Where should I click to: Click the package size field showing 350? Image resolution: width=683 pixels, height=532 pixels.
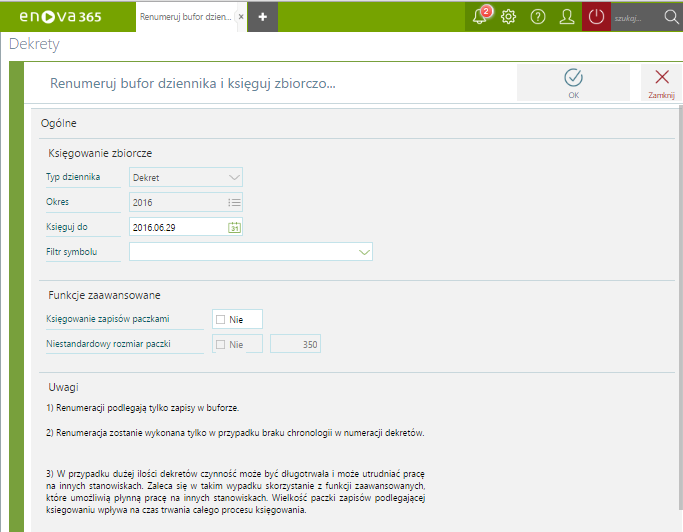(x=295, y=344)
